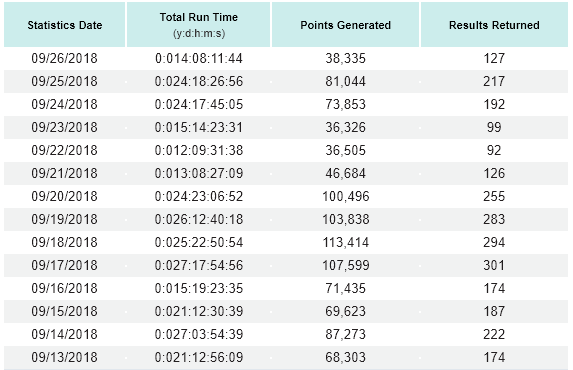Viewport: 573px width, 370px height.
Task: Click points value 113,414
Action: coord(345,243)
